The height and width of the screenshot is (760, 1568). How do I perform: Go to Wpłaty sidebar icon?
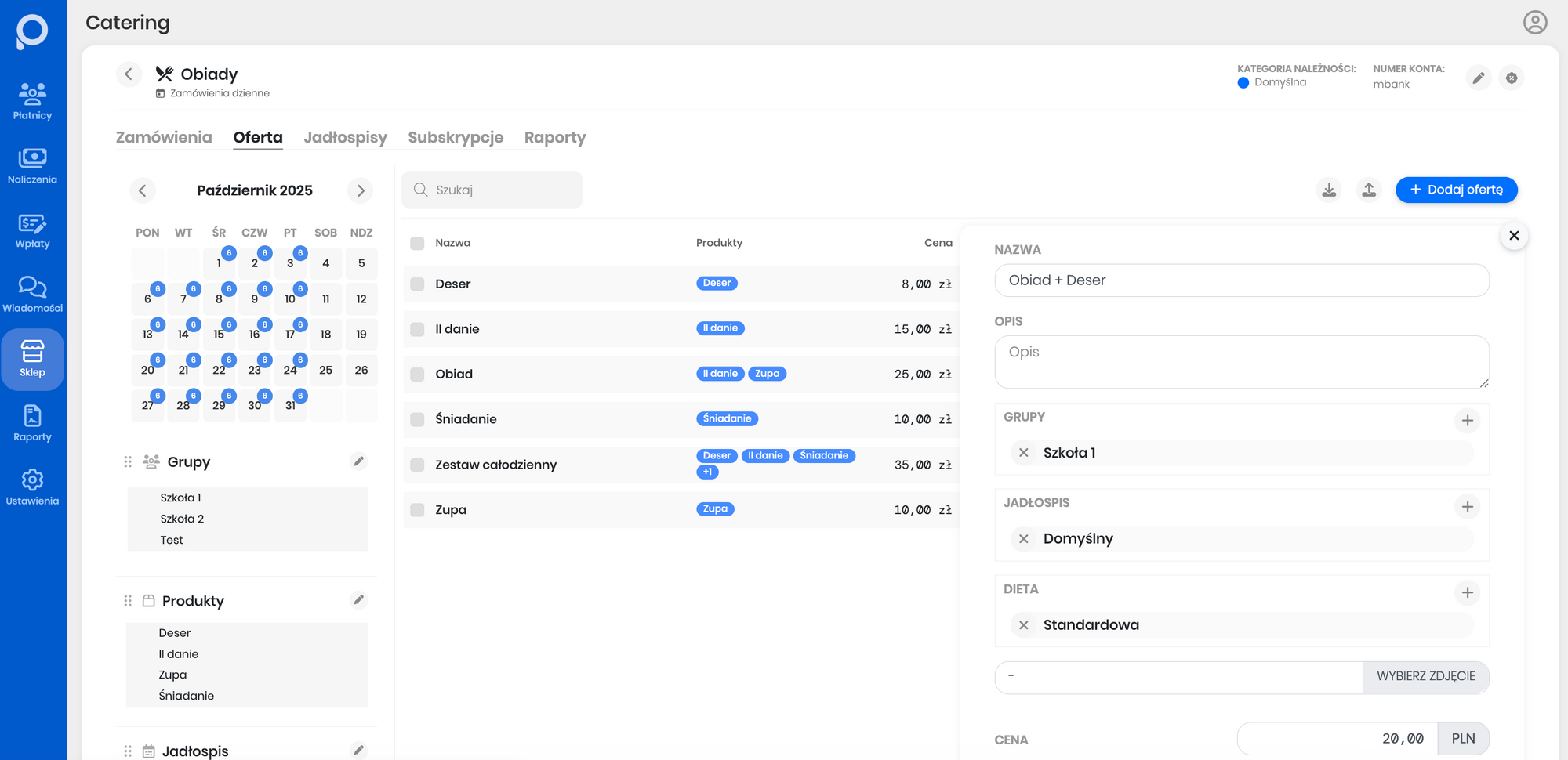click(x=32, y=230)
